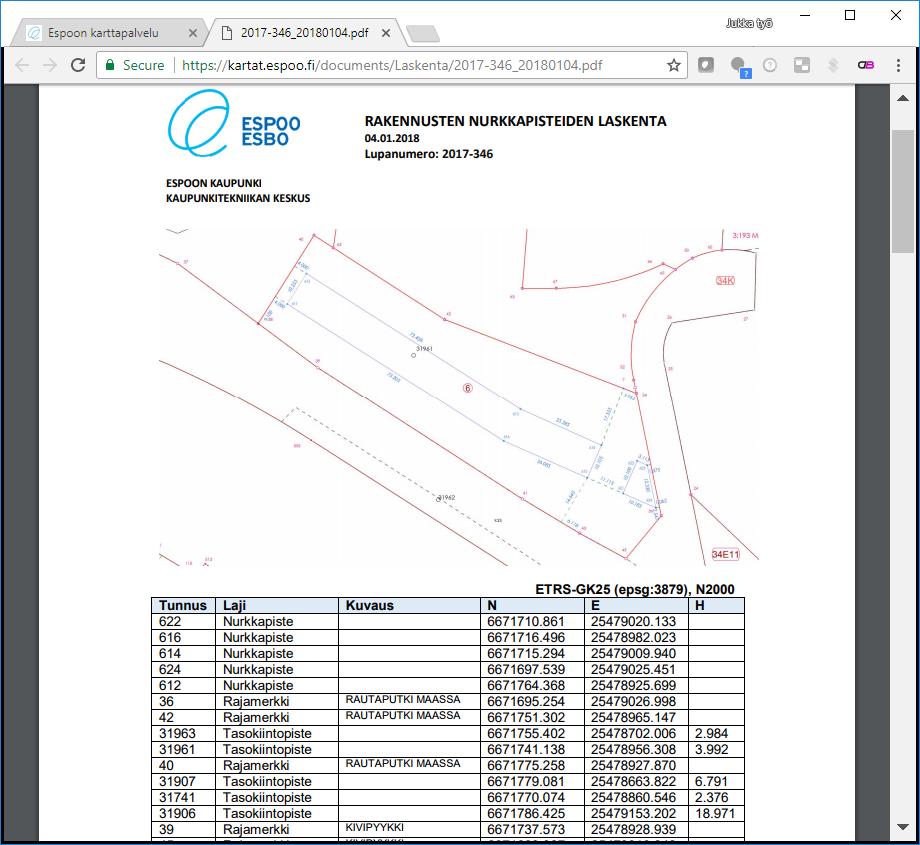Image resolution: width=920 pixels, height=845 pixels.
Task: Open a new browser tab
Action: 422,34
